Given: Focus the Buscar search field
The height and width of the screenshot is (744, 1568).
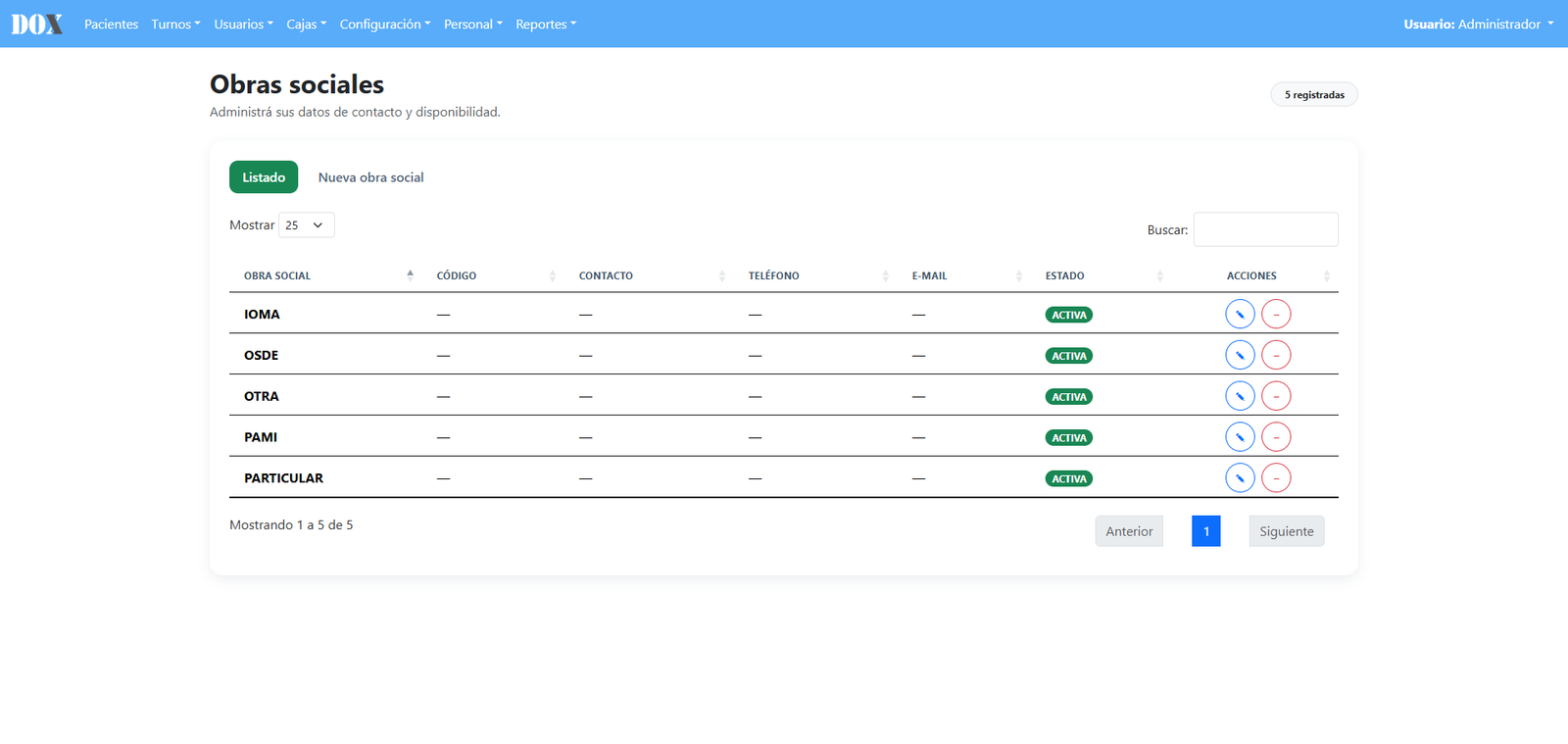Looking at the screenshot, I should [x=1265, y=229].
